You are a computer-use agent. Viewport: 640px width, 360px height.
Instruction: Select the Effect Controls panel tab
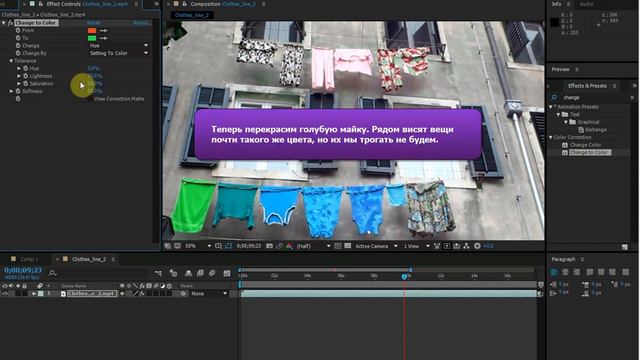[x=87, y=4]
